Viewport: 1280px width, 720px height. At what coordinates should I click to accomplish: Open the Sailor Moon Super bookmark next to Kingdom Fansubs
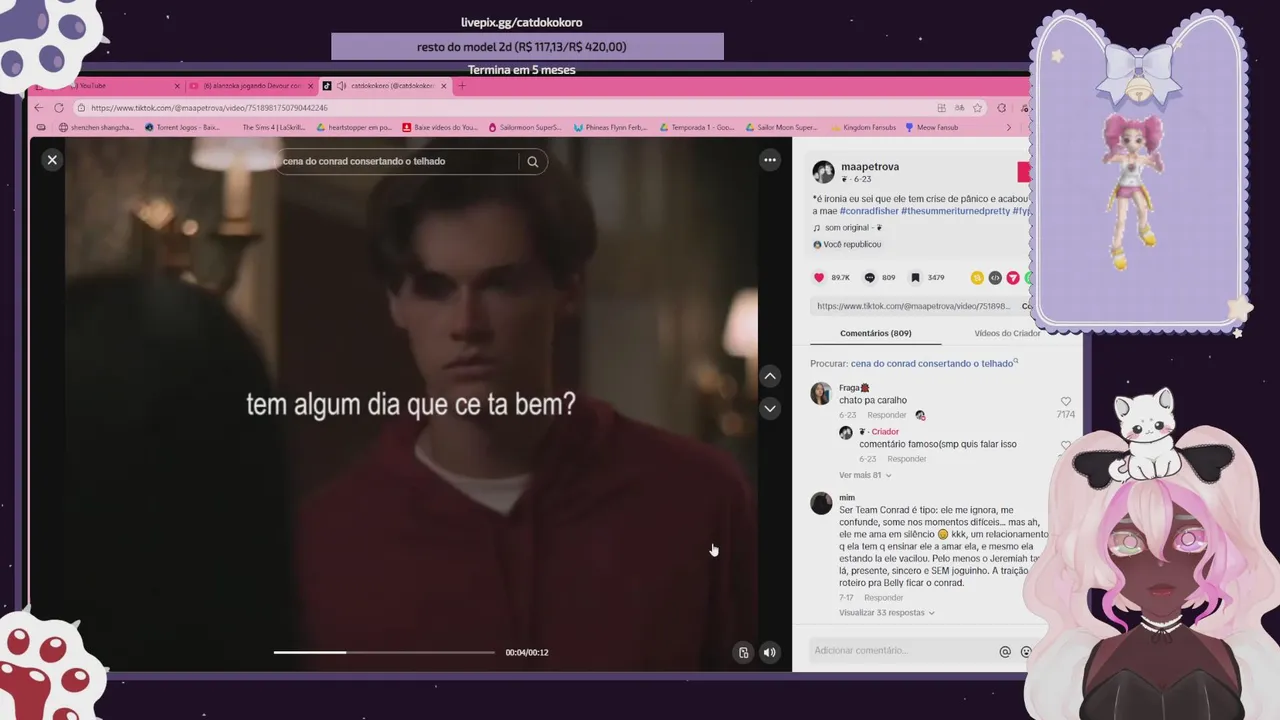pos(781,128)
